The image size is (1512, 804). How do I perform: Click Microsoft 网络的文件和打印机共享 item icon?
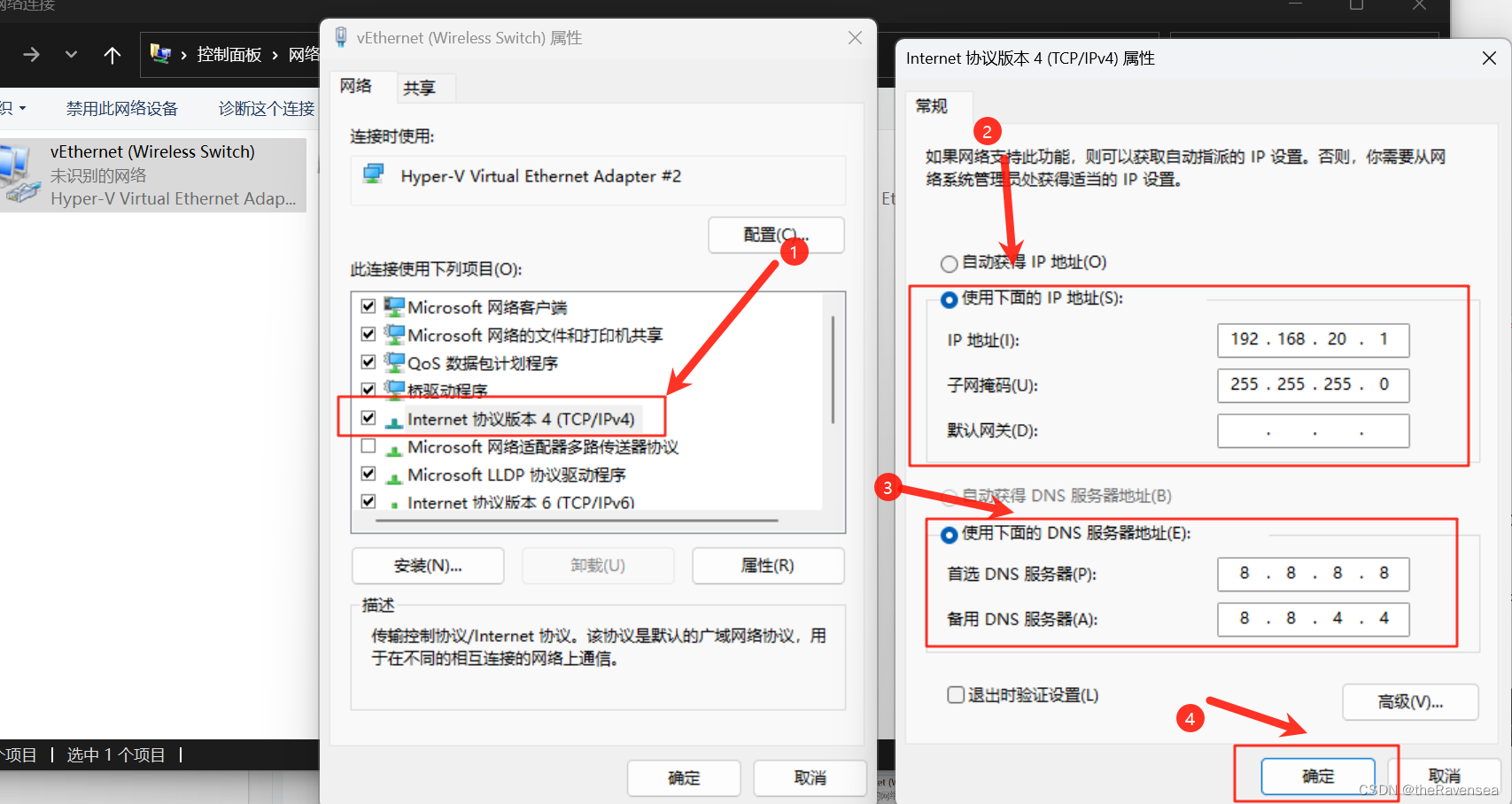click(394, 335)
